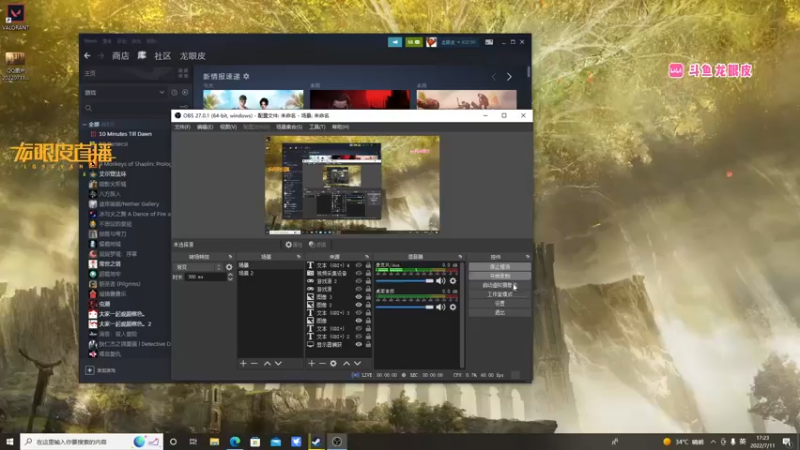
Task: Toggle lock on 图像 3 source
Action: click(x=368, y=297)
